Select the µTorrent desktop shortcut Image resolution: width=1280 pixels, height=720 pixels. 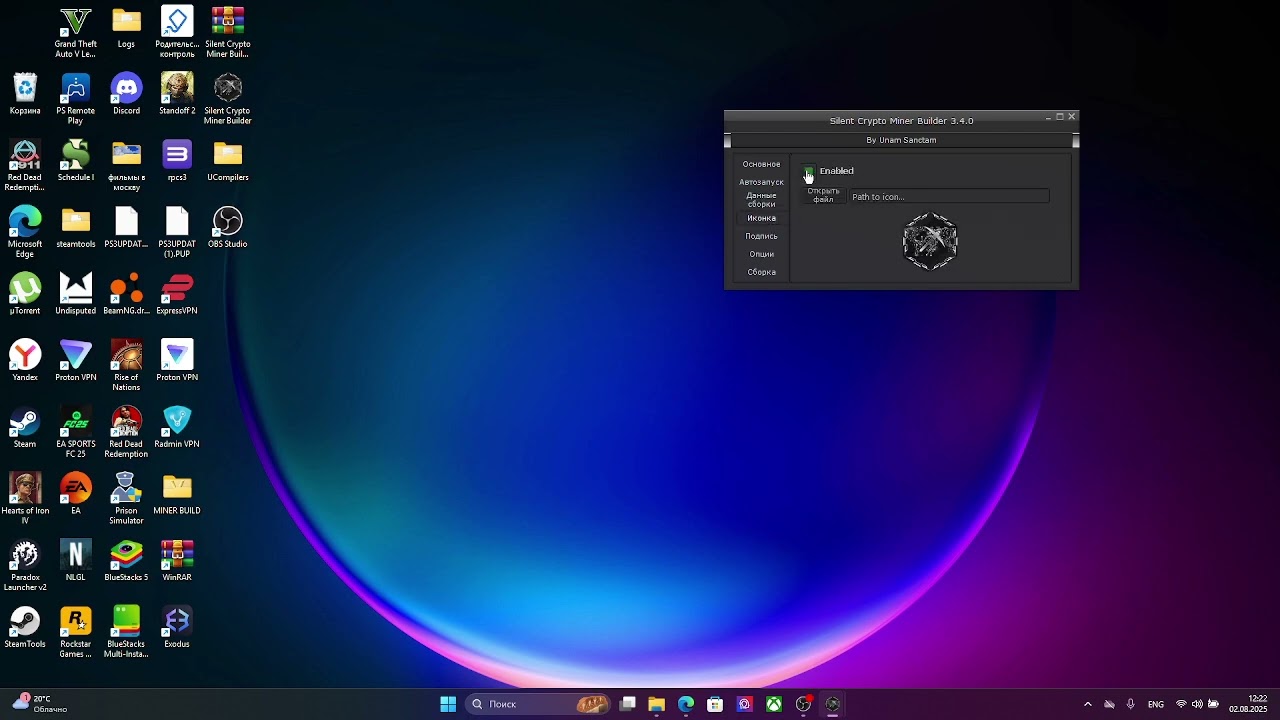tap(25, 294)
